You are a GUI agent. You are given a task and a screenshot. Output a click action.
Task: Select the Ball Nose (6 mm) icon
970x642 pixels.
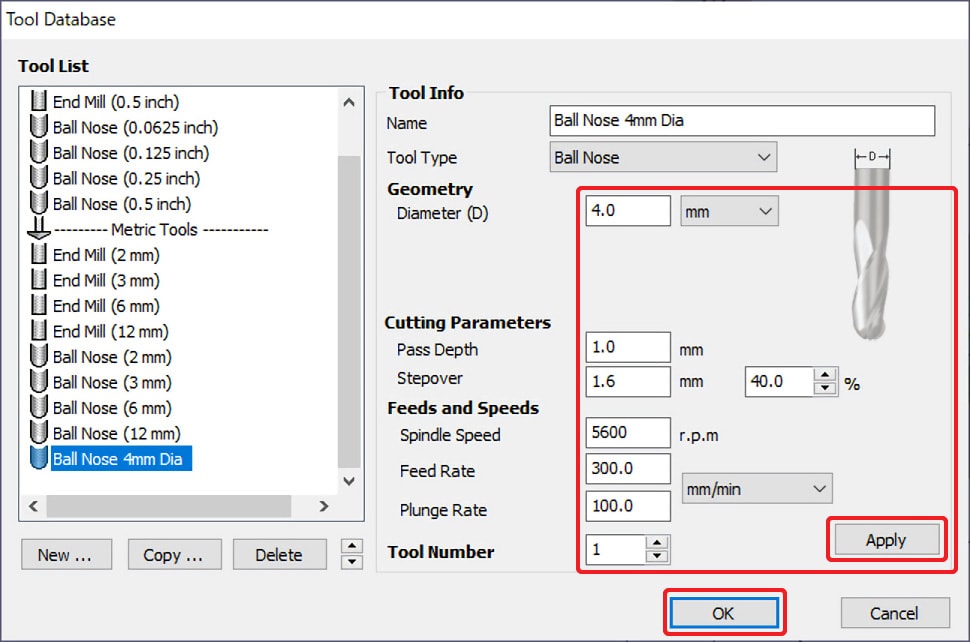[39, 408]
